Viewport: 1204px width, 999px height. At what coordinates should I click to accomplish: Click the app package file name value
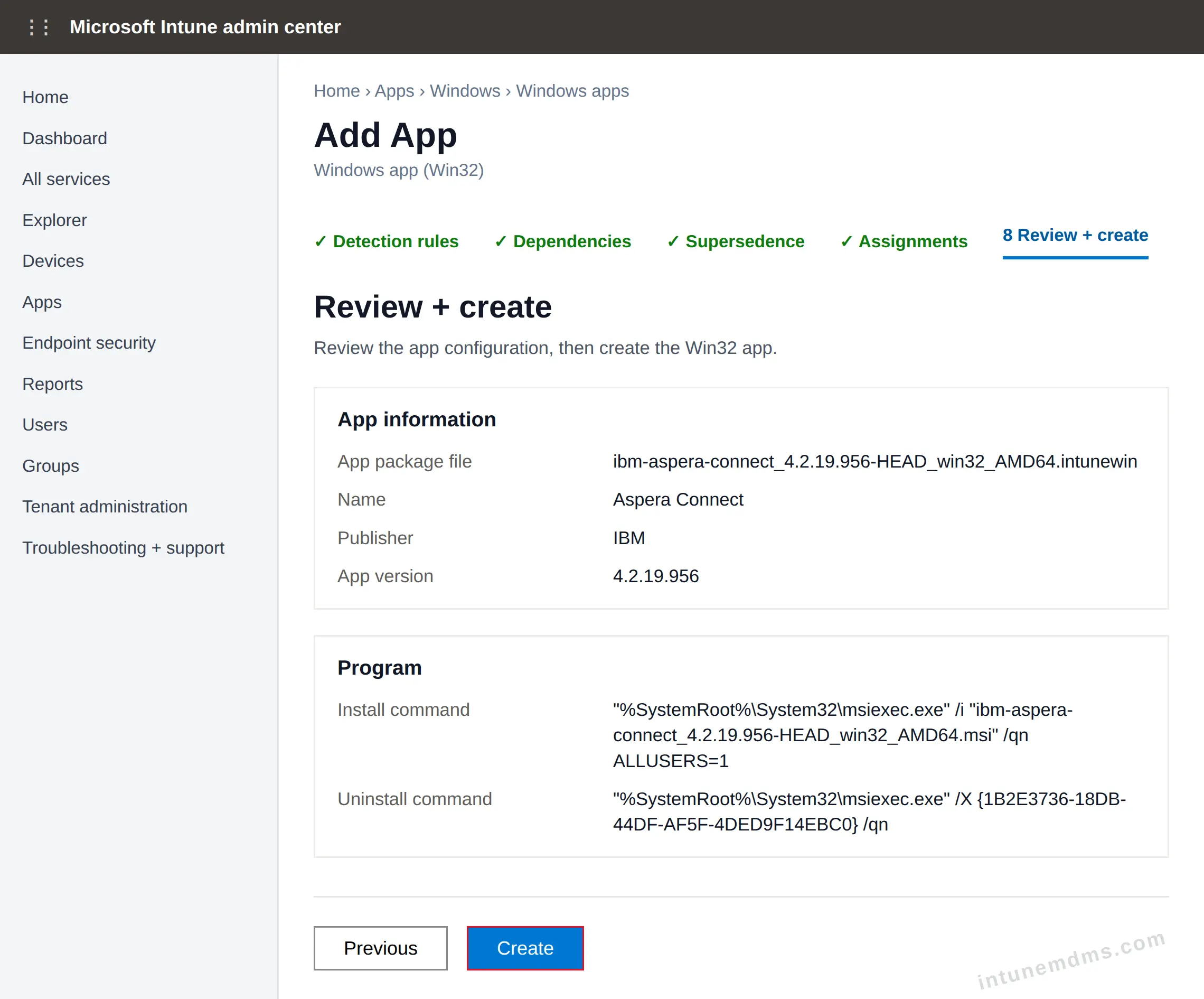point(875,462)
